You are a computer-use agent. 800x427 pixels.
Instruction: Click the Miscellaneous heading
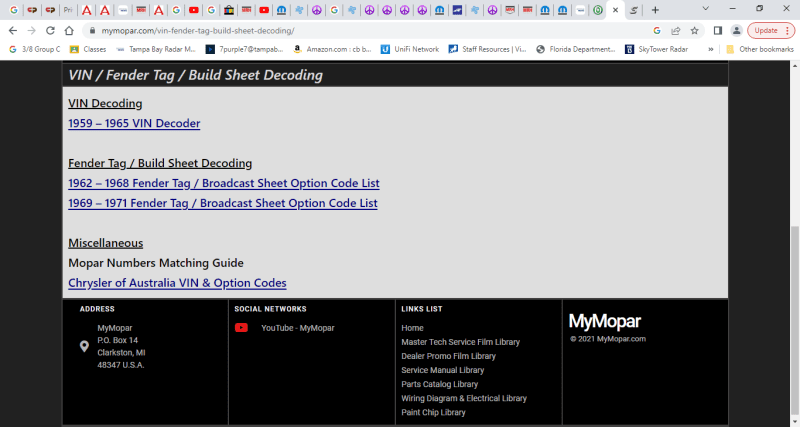(106, 243)
